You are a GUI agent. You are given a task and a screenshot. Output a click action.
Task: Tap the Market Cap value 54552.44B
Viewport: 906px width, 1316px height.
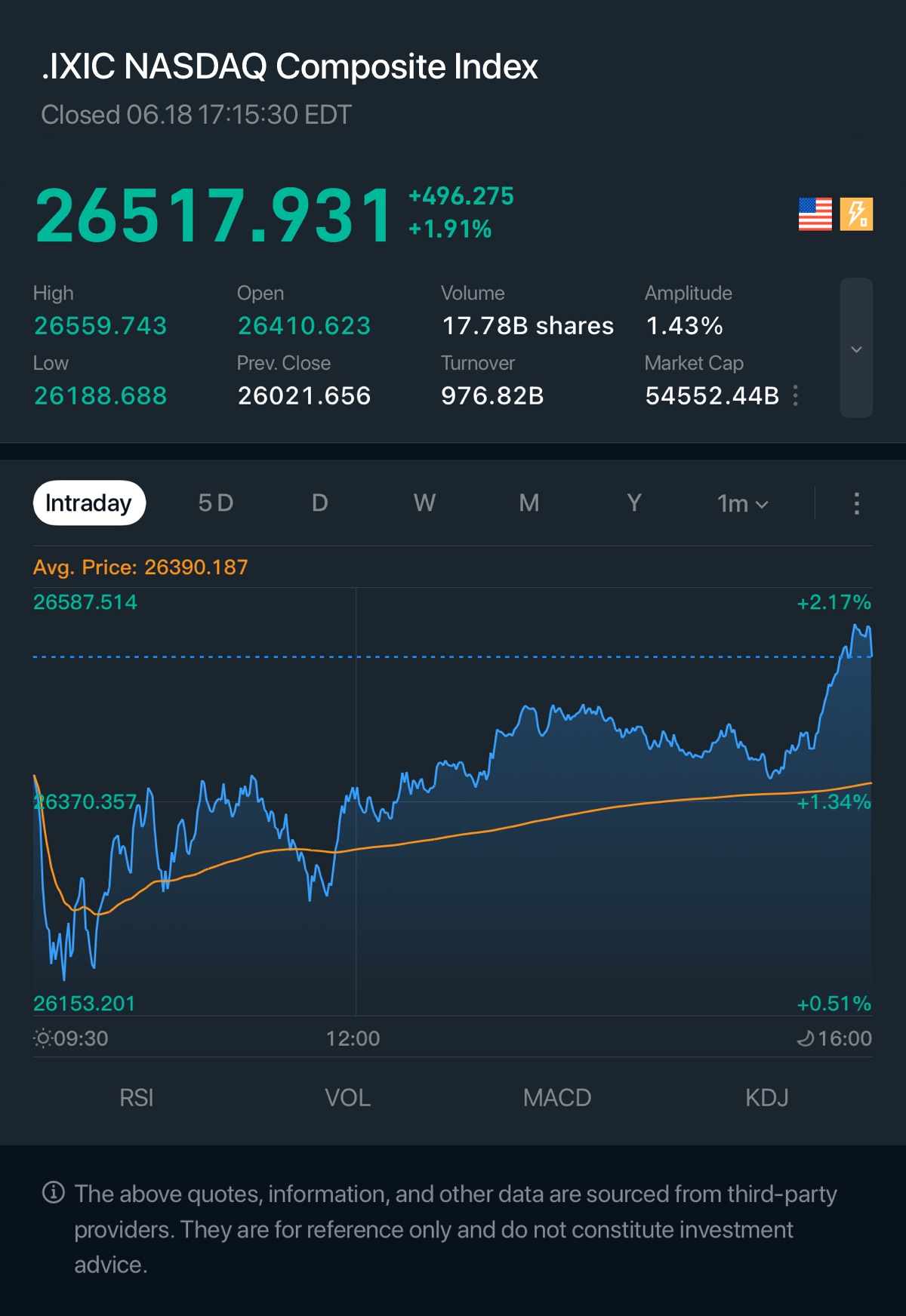point(712,396)
